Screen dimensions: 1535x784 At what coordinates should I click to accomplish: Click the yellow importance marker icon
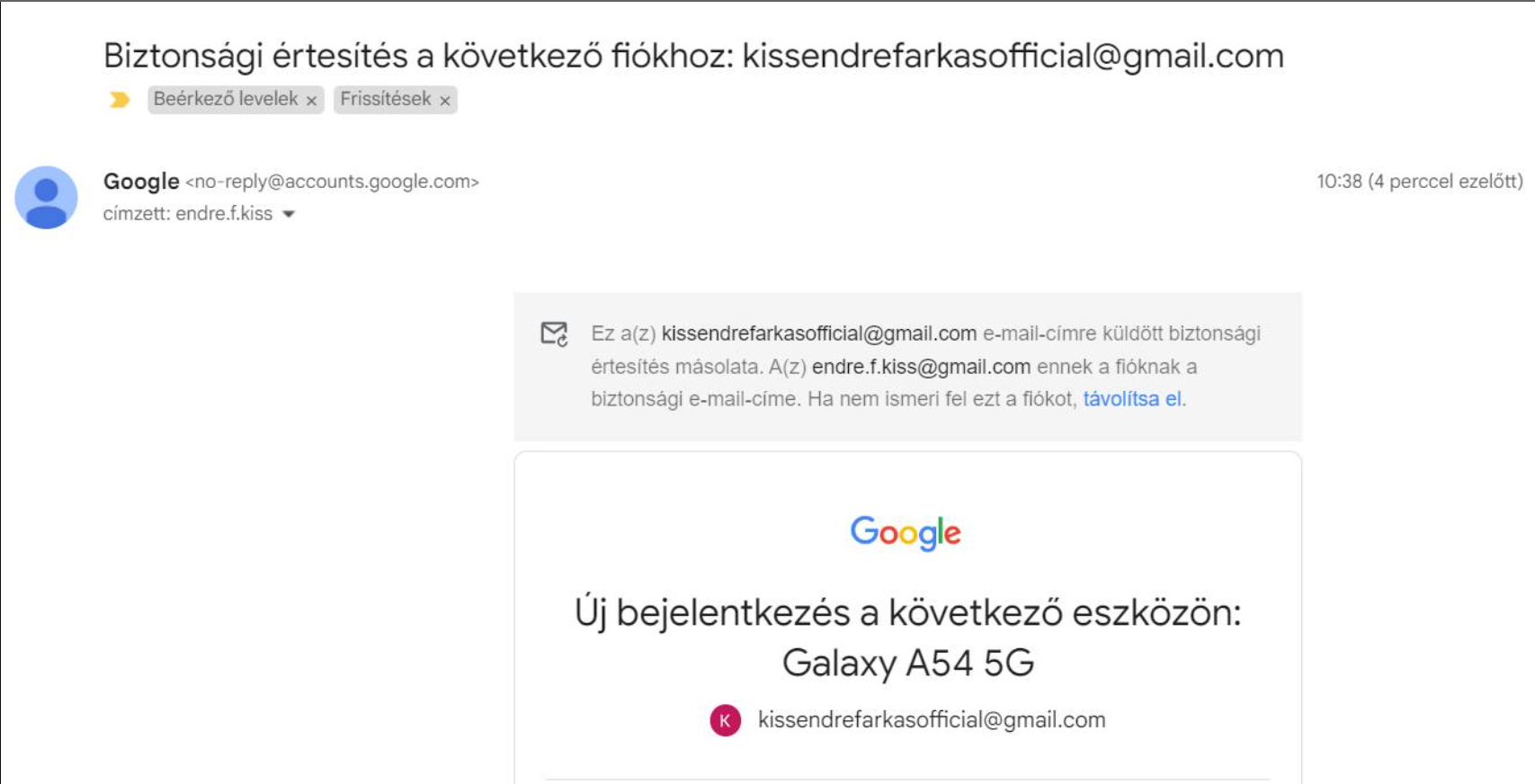120,100
